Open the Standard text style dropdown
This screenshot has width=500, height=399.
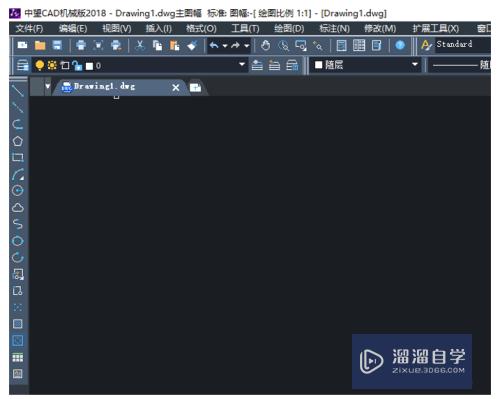click(463, 45)
